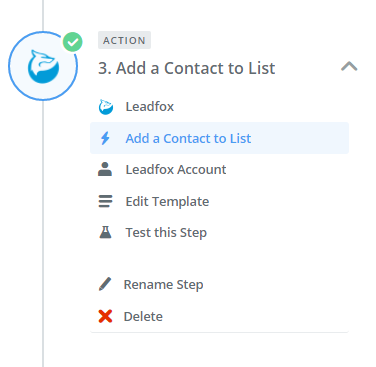
Task: Collapse the step with the chevron arrow
Action: tap(349, 66)
